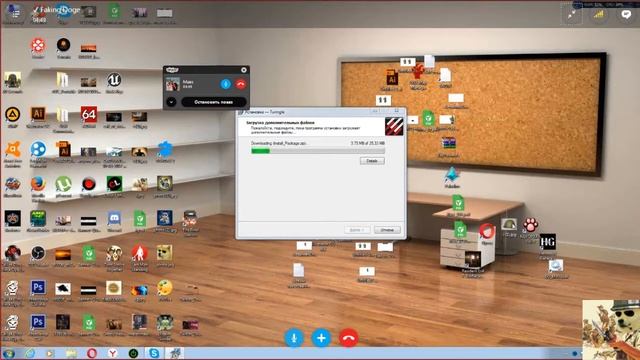Open Windows Media Player from taskbar
This screenshot has width=640, height=360.
[50, 353]
